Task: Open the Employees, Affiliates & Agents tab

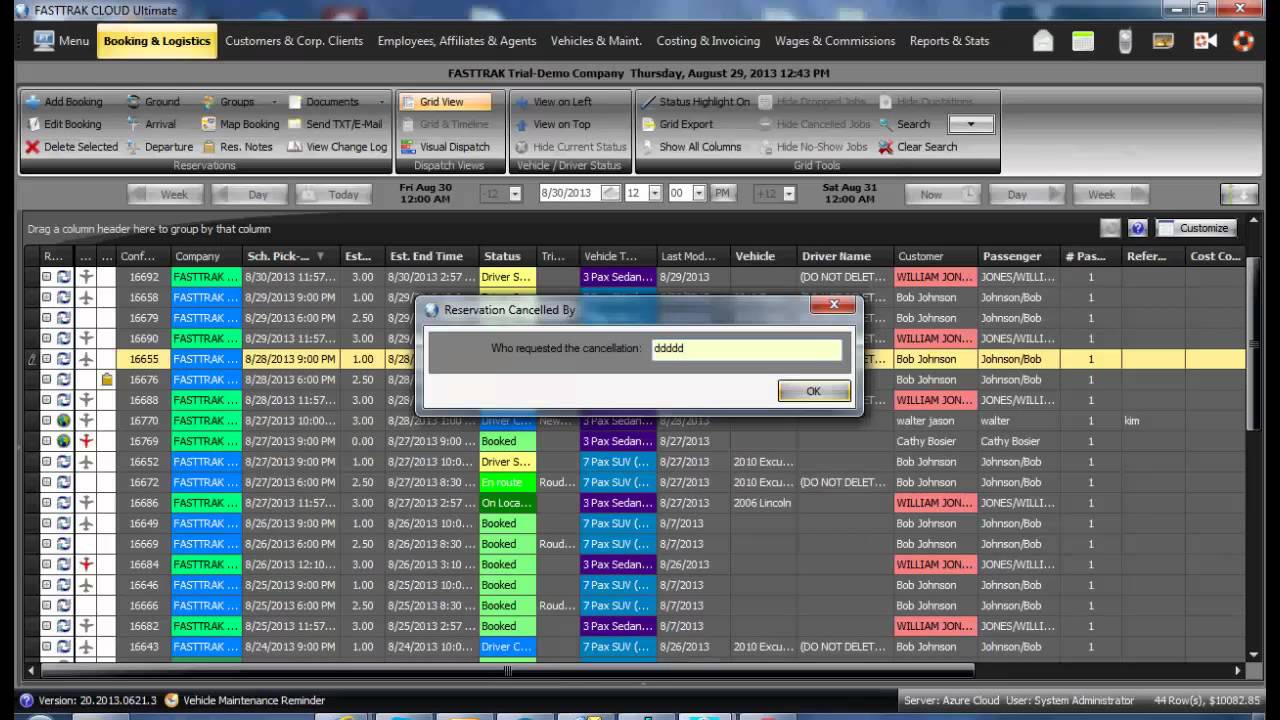Action: click(457, 41)
